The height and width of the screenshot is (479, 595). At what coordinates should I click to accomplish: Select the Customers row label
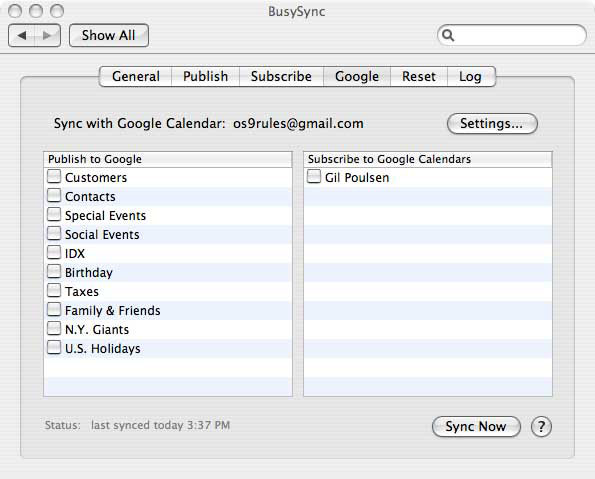coord(96,178)
